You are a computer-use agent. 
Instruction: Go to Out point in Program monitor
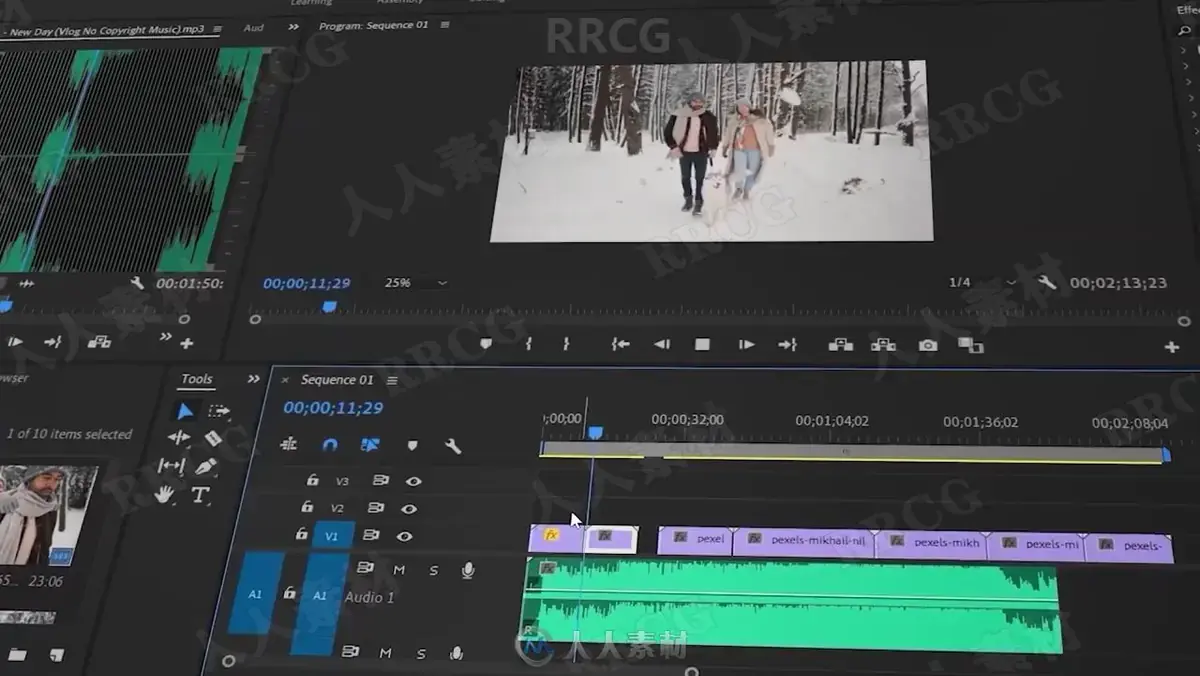pos(788,344)
